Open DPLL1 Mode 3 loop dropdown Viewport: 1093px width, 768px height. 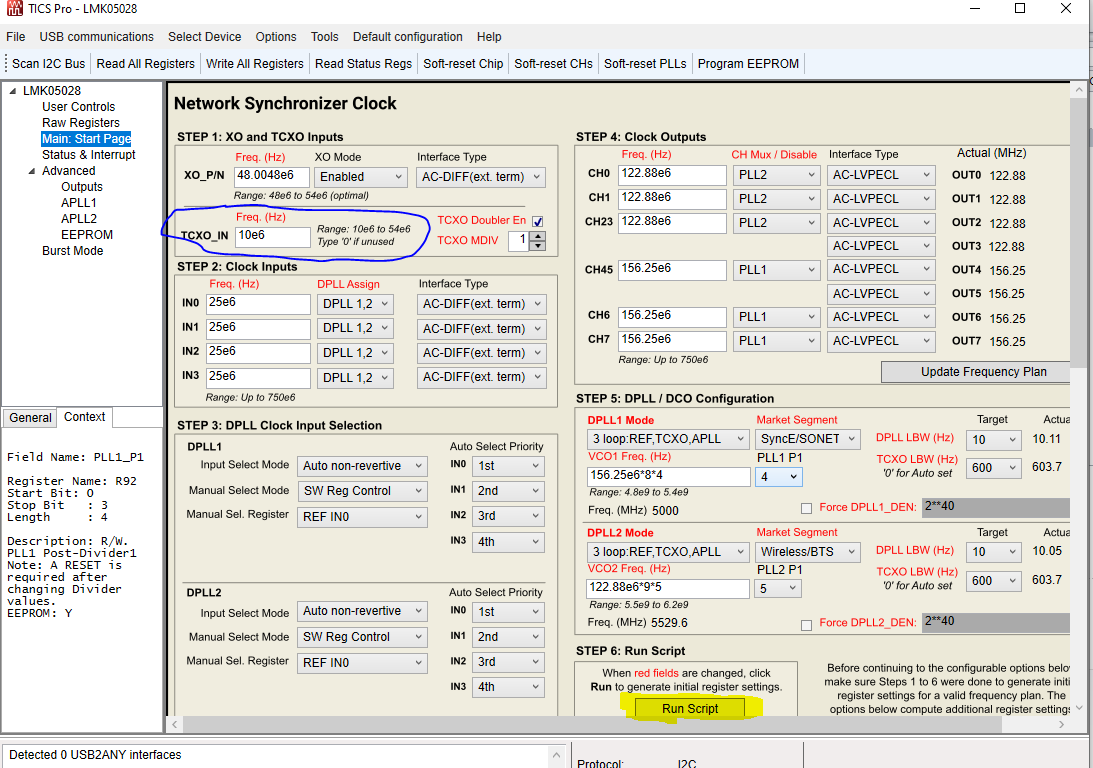tap(668, 439)
